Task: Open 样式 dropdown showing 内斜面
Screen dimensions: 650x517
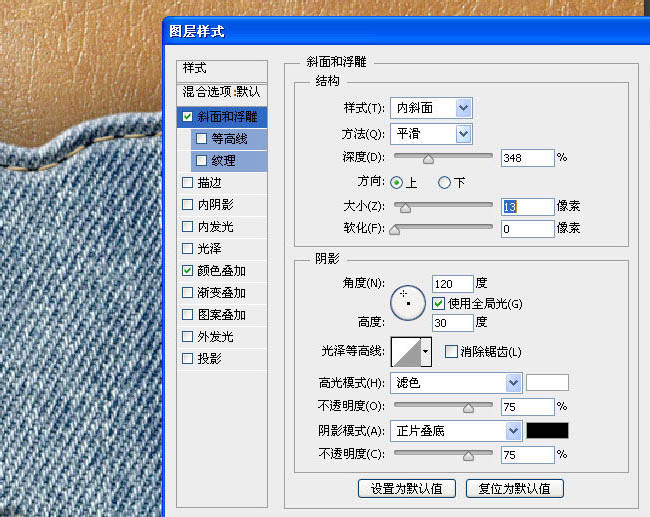Action: tap(431, 108)
